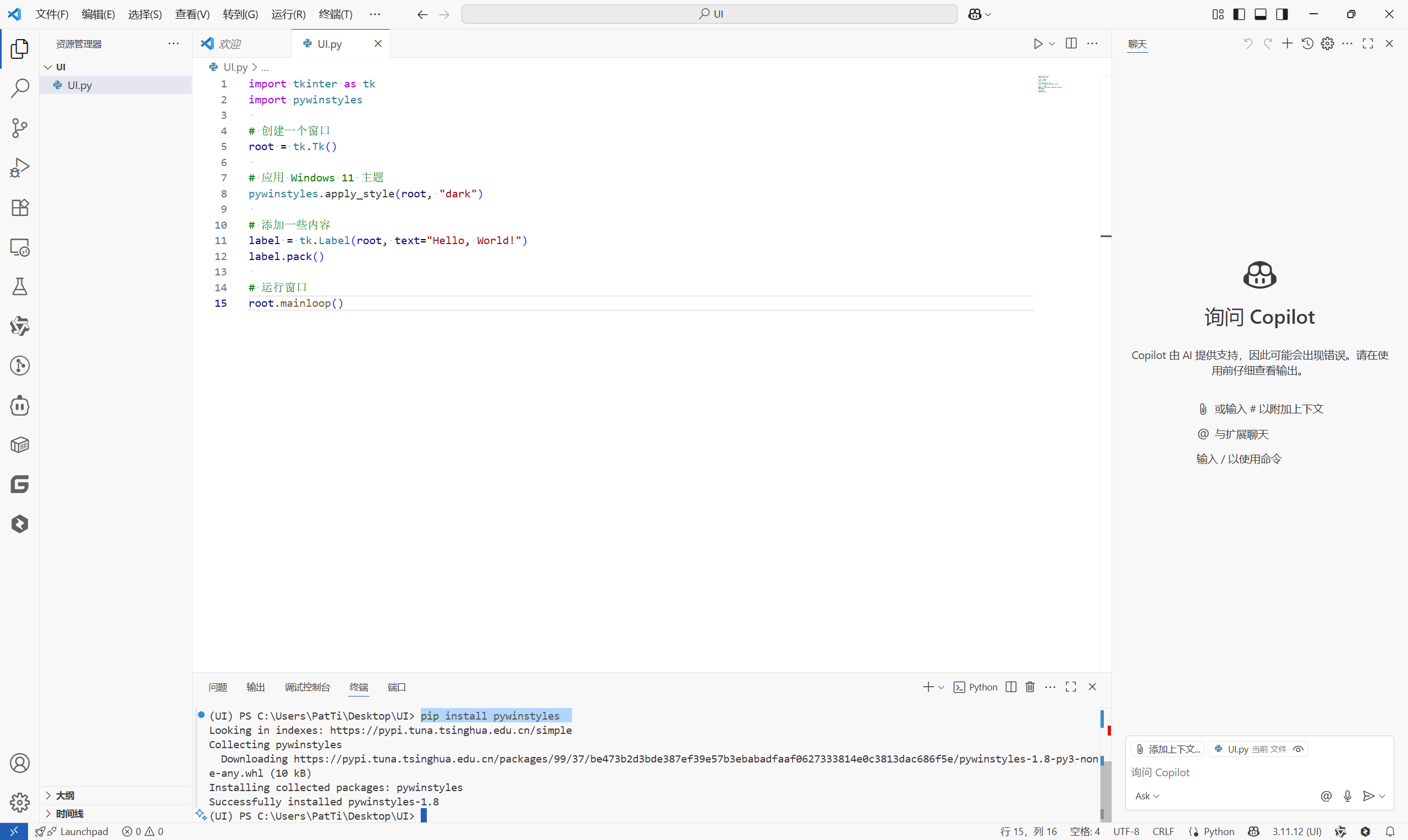Start voice chat with microphone icon

tap(1347, 796)
